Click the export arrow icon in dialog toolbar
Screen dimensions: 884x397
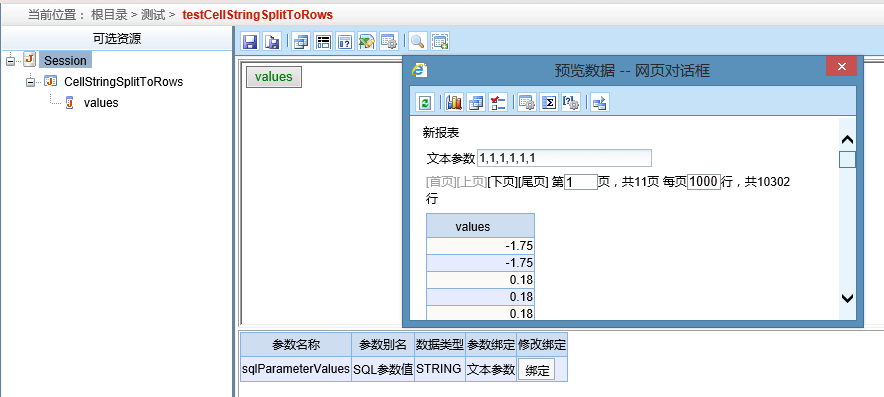[x=600, y=103]
